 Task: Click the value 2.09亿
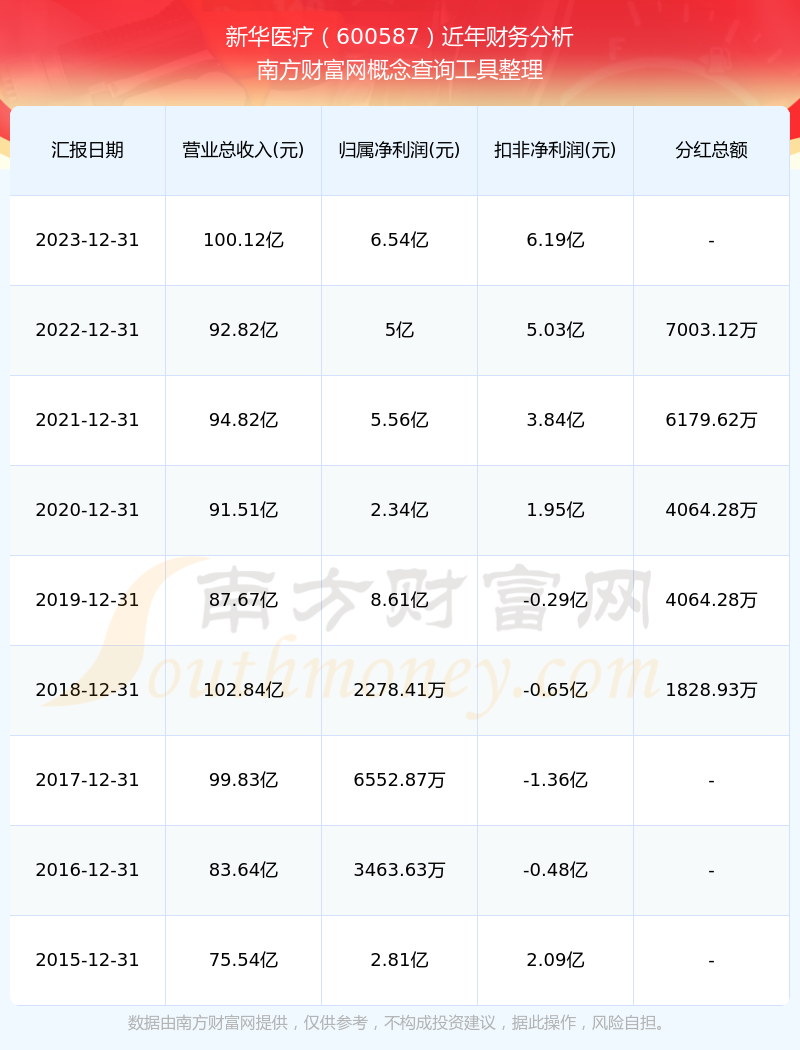(x=556, y=960)
